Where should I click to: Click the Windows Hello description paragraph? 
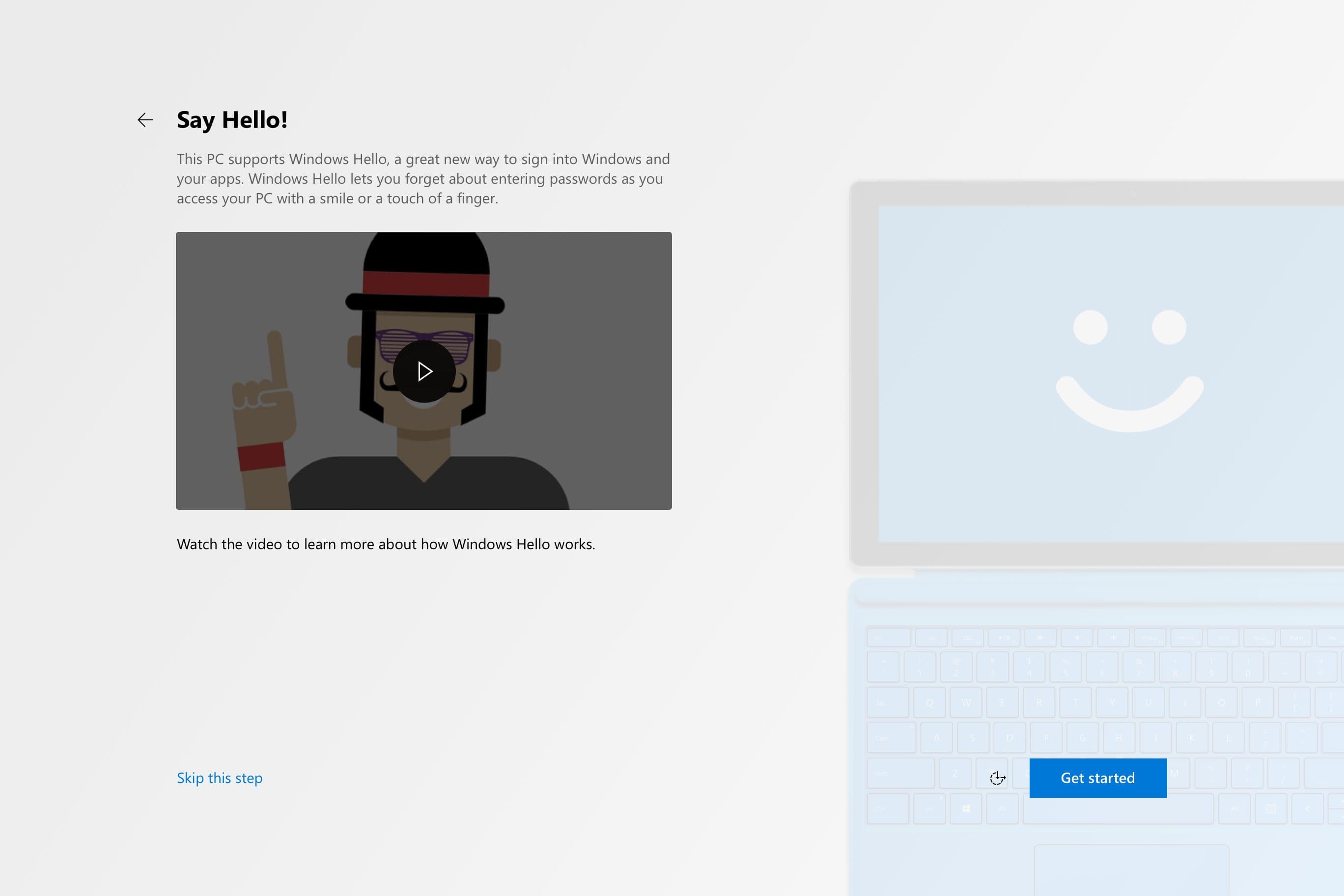point(423,178)
